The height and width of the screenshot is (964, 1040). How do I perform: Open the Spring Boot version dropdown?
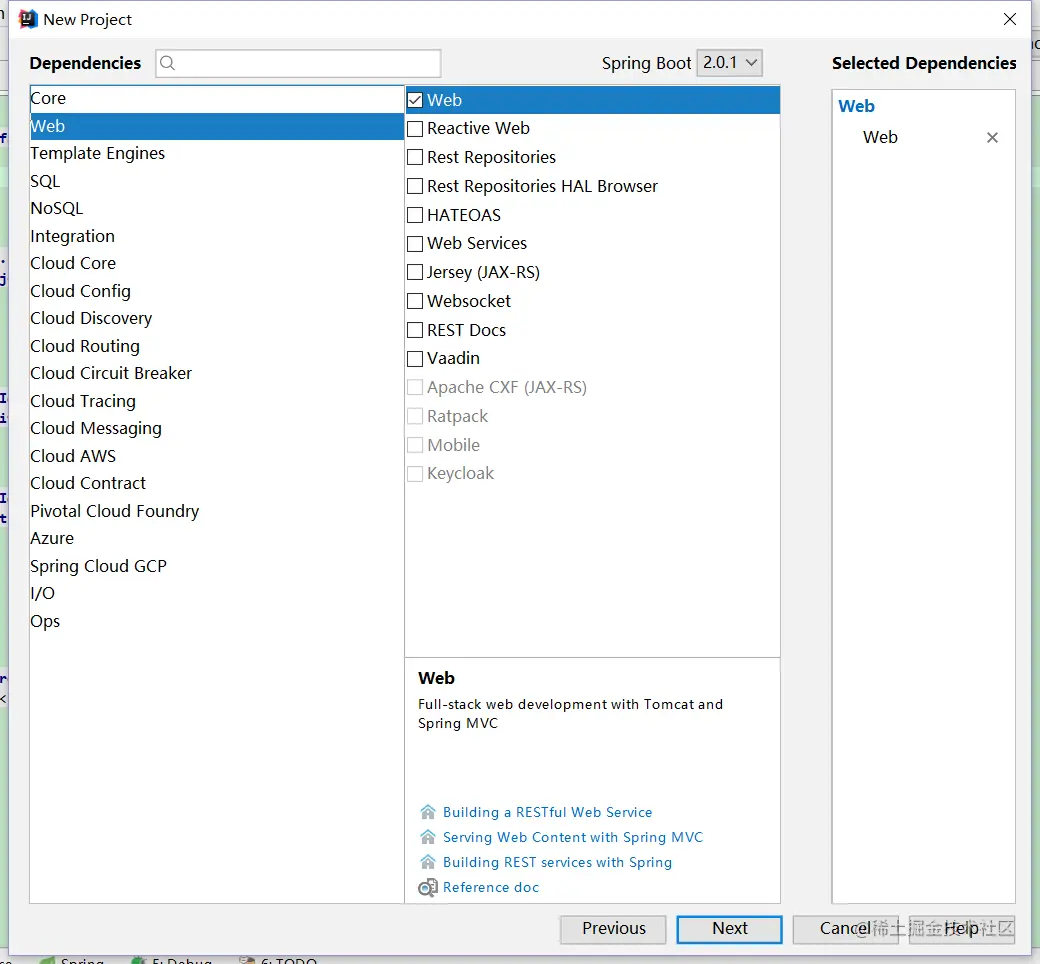(729, 62)
